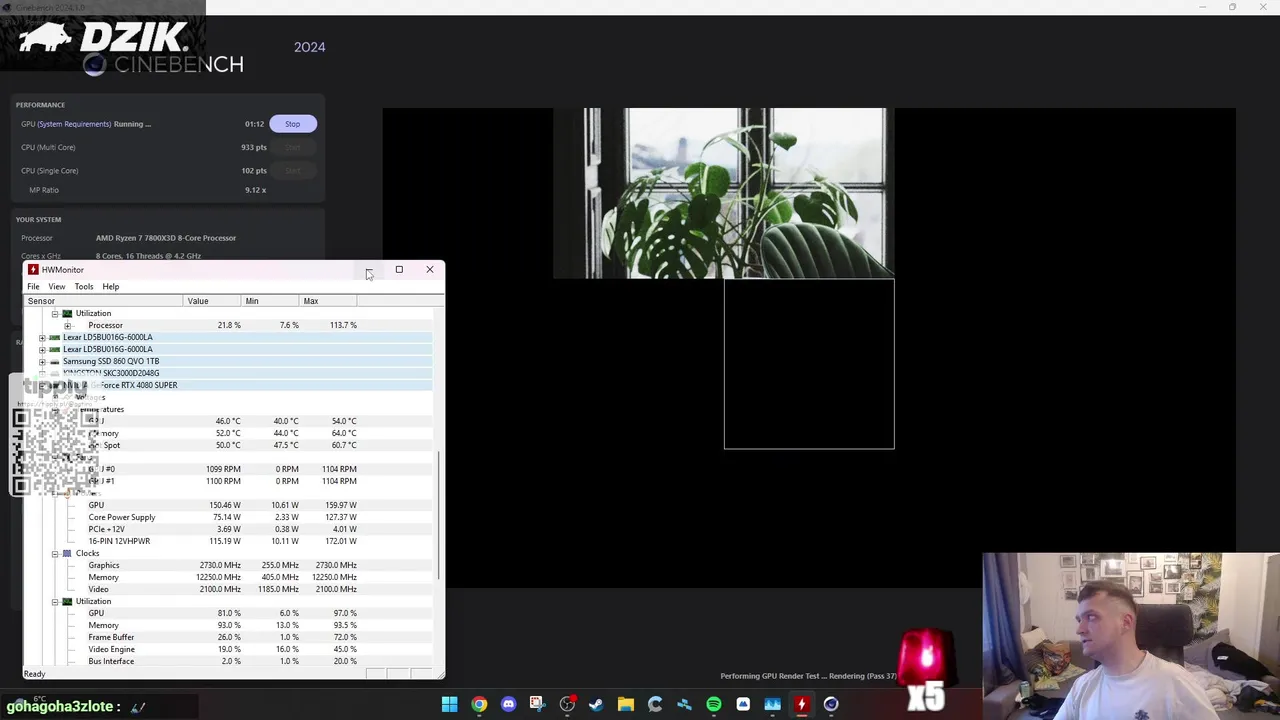
Task: Click the Max column header
Action: 330,301
